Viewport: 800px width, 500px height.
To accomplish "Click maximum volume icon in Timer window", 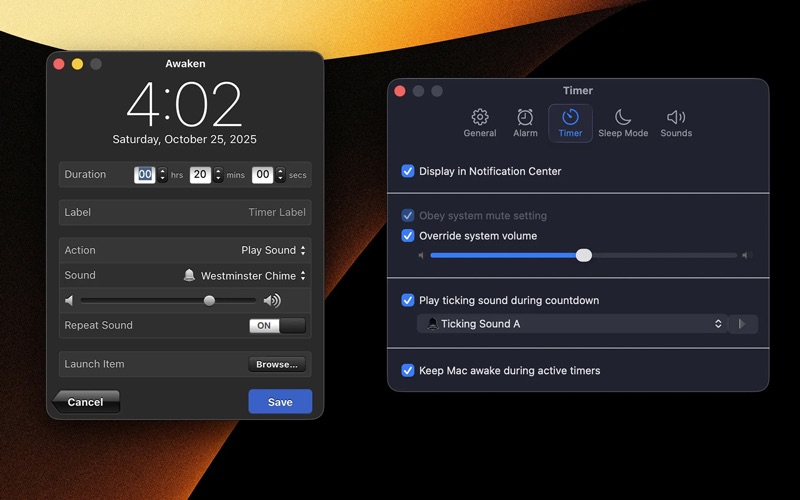I will (746, 255).
